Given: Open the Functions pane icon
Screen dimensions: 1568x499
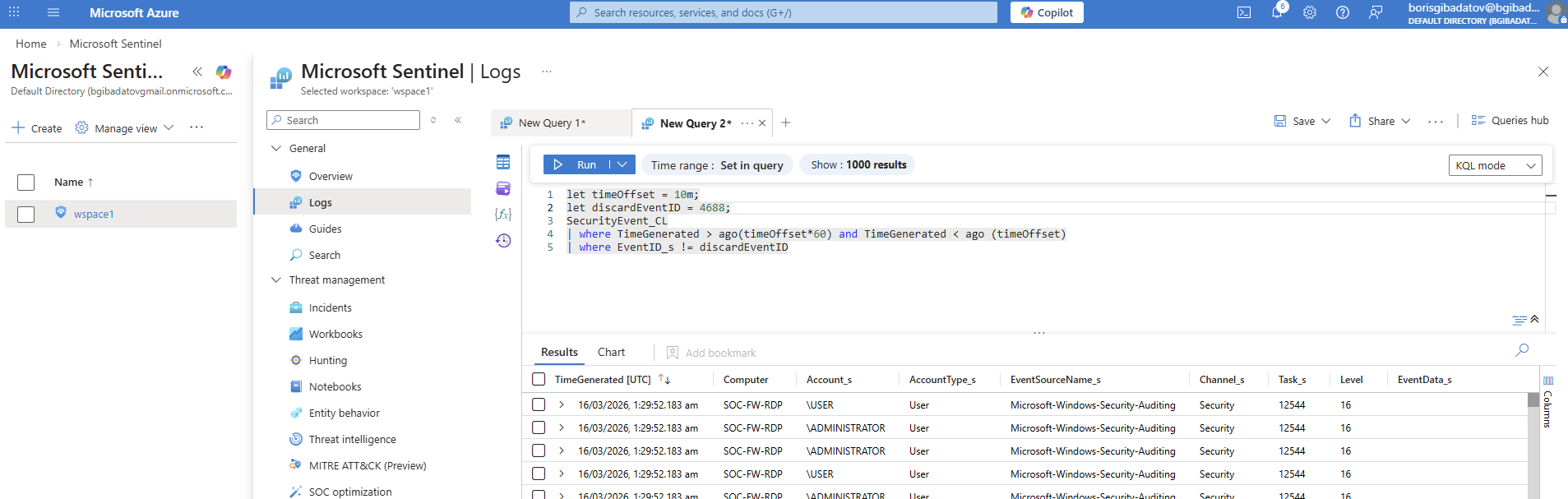Looking at the screenshot, I should tap(503, 214).
